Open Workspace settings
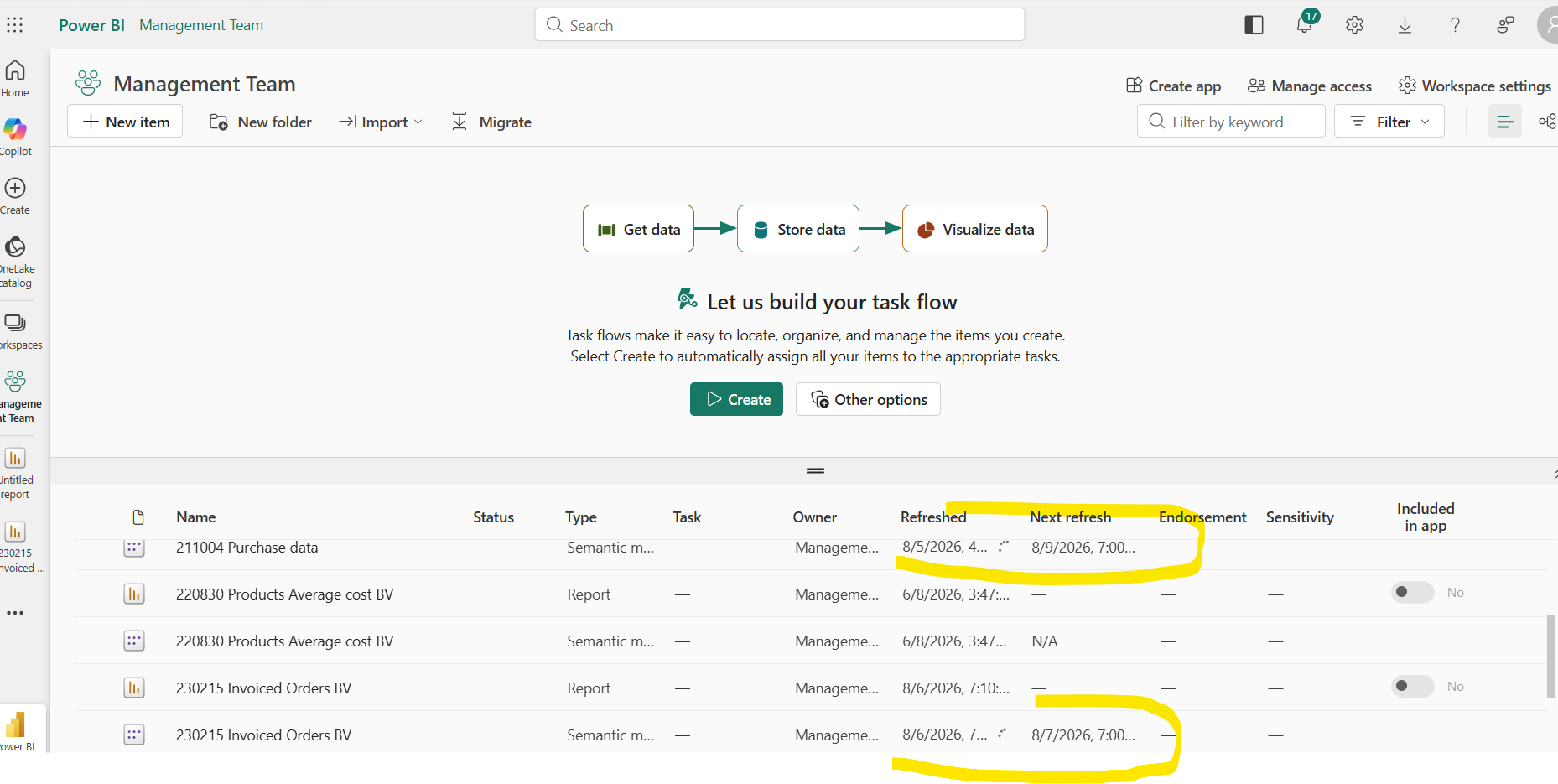This screenshot has height=784, width=1558. (x=1474, y=86)
